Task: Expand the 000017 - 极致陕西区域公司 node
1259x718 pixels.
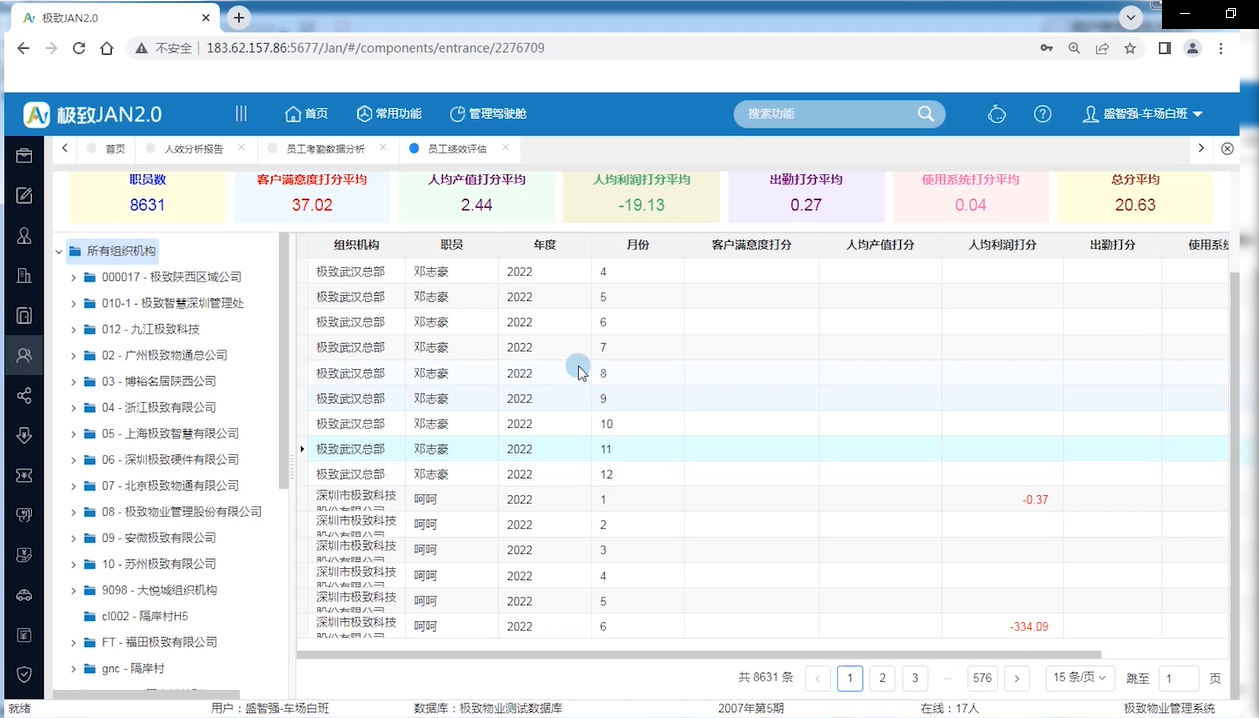Action: (x=74, y=277)
